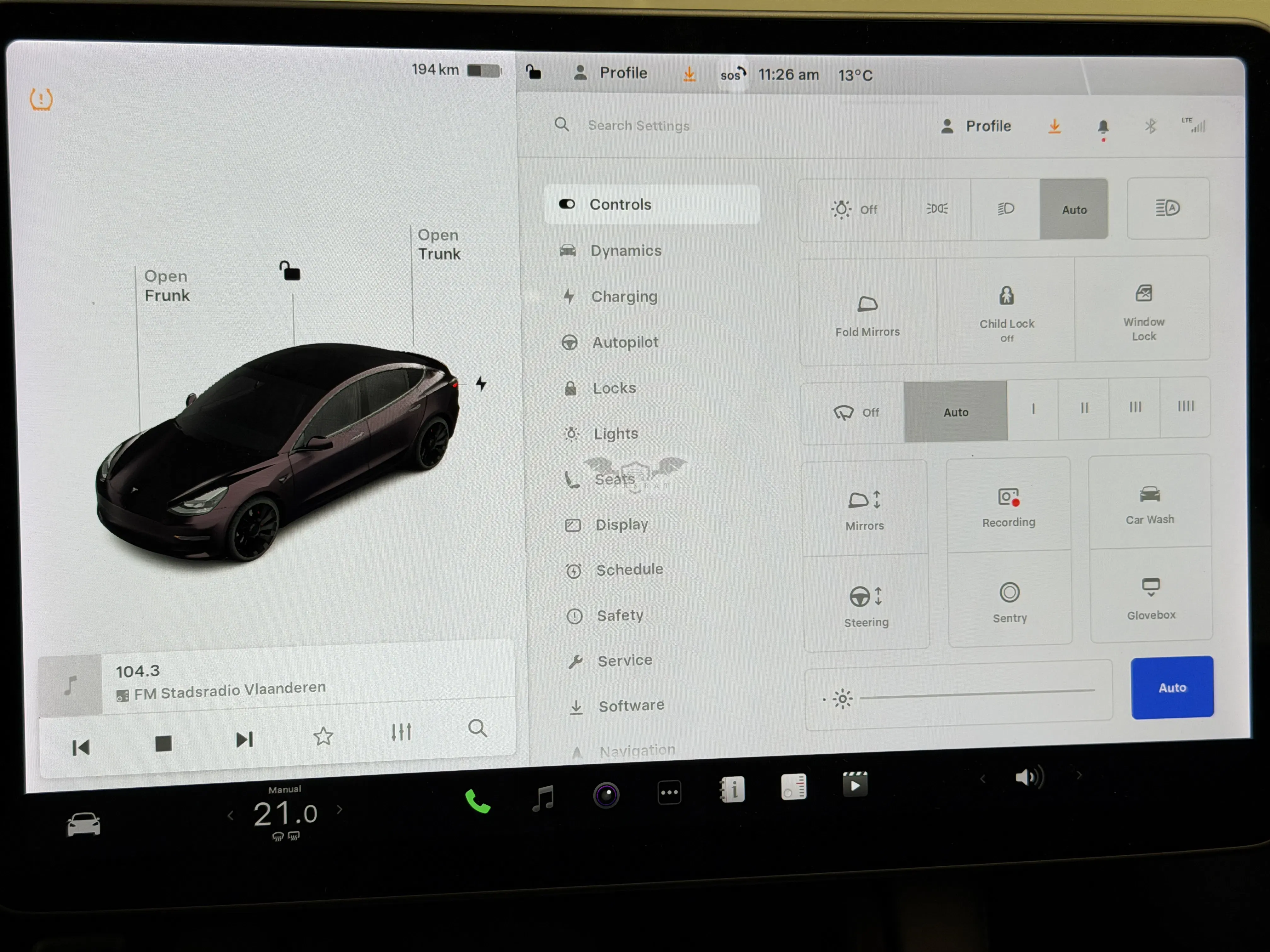Open the Camera app in the dock
Screen dimensions: 1270x952
tap(606, 795)
